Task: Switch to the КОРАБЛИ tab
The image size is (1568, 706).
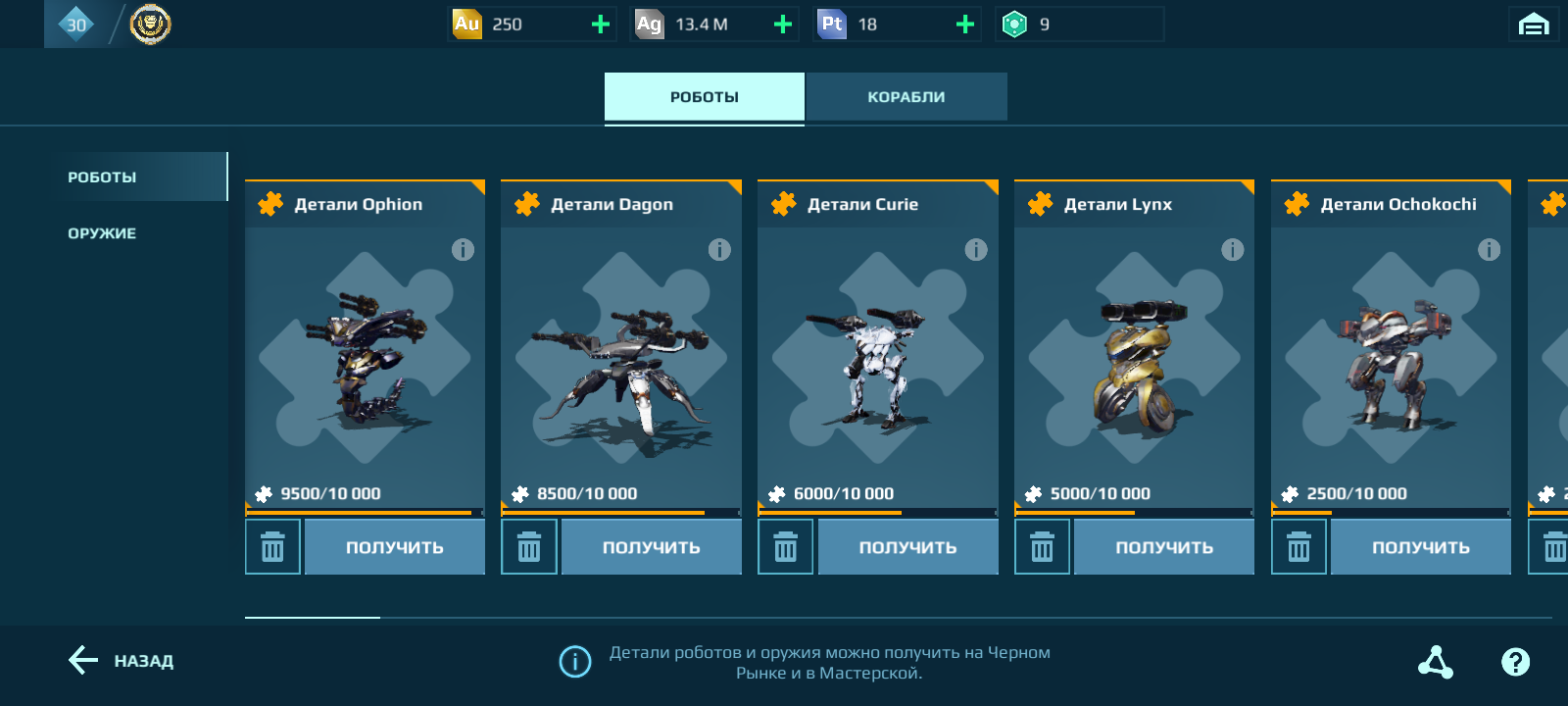Action: (x=906, y=97)
